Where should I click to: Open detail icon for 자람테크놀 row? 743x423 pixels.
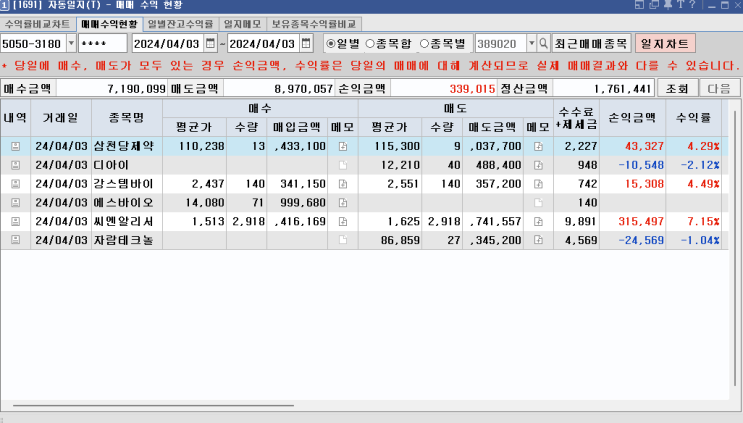(16, 240)
